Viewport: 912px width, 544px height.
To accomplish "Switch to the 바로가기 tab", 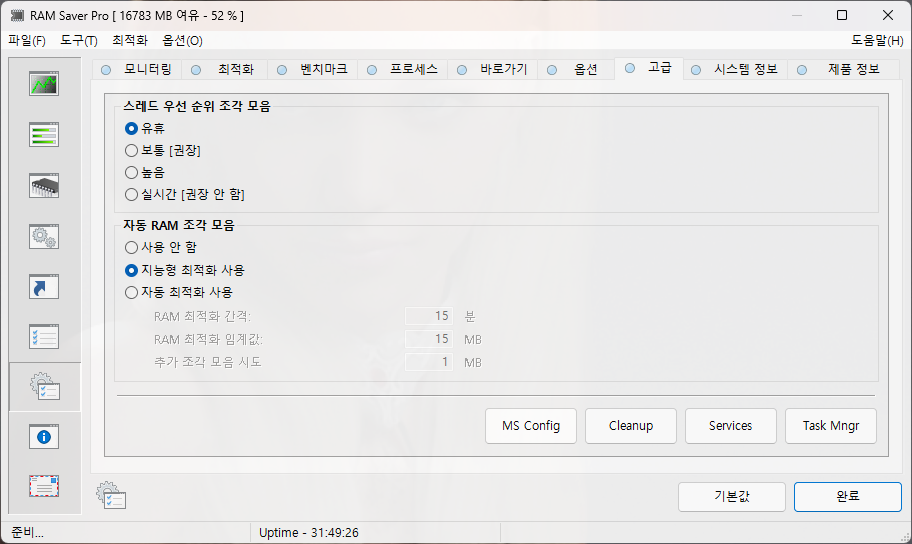I will pyautogui.click(x=493, y=69).
